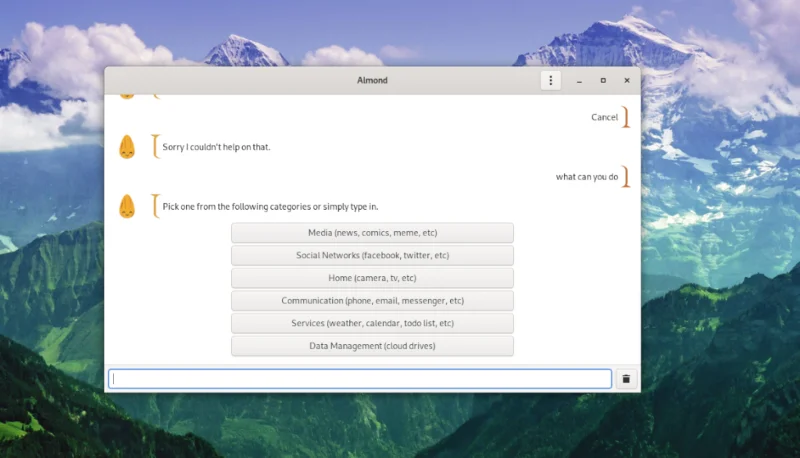Click the 'what can you do' message
The width and height of the screenshot is (800, 458).
coord(587,177)
